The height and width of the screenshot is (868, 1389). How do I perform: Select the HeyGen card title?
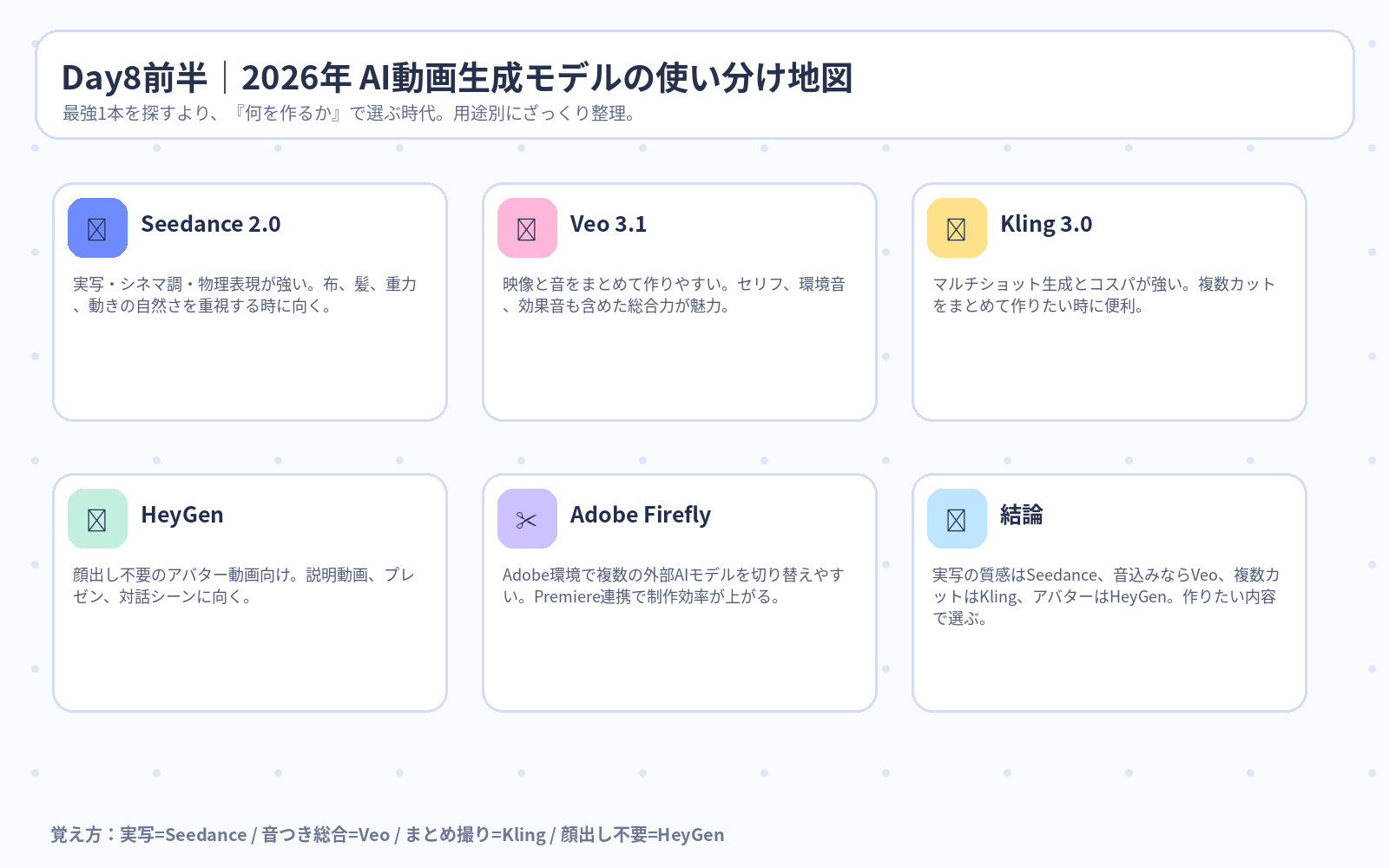tap(182, 515)
